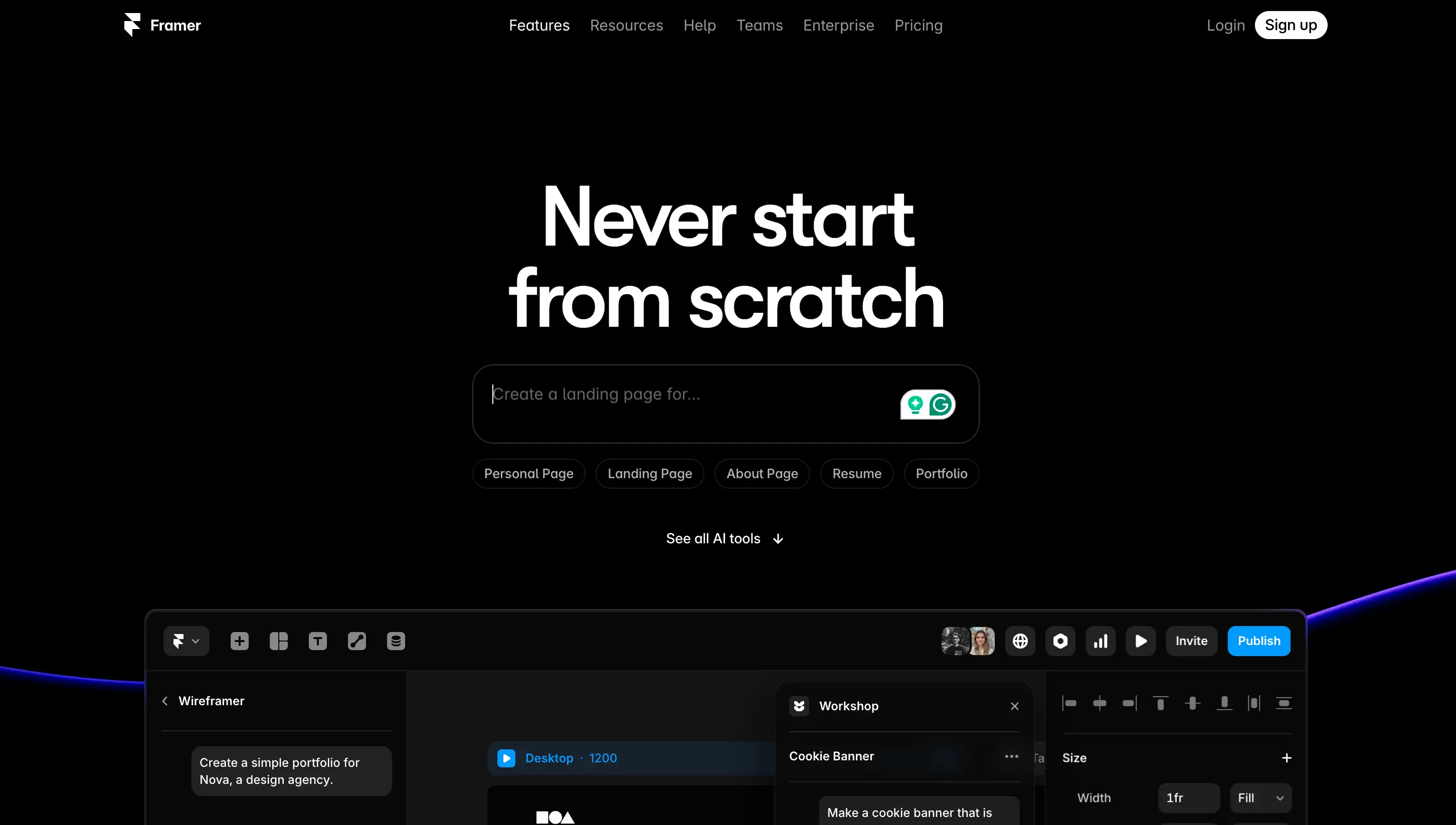Click the align top icon
Image resolution: width=1456 pixels, height=825 pixels.
click(1160, 703)
